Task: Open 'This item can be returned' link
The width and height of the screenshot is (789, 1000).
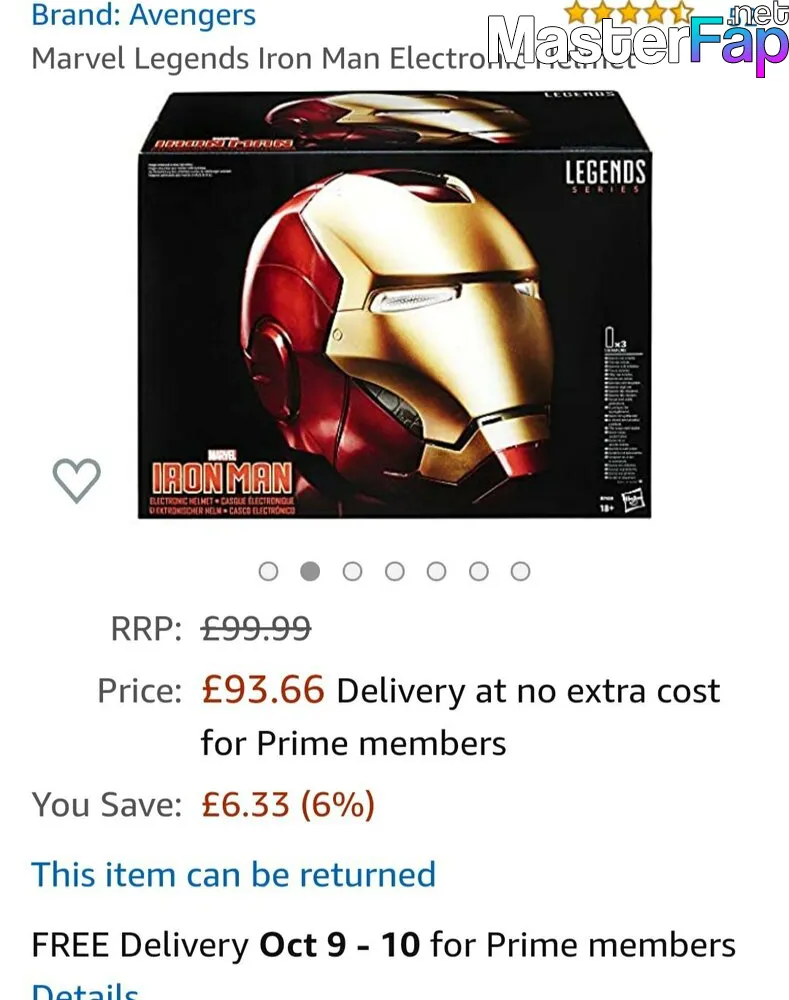Action: click(233, 874)
